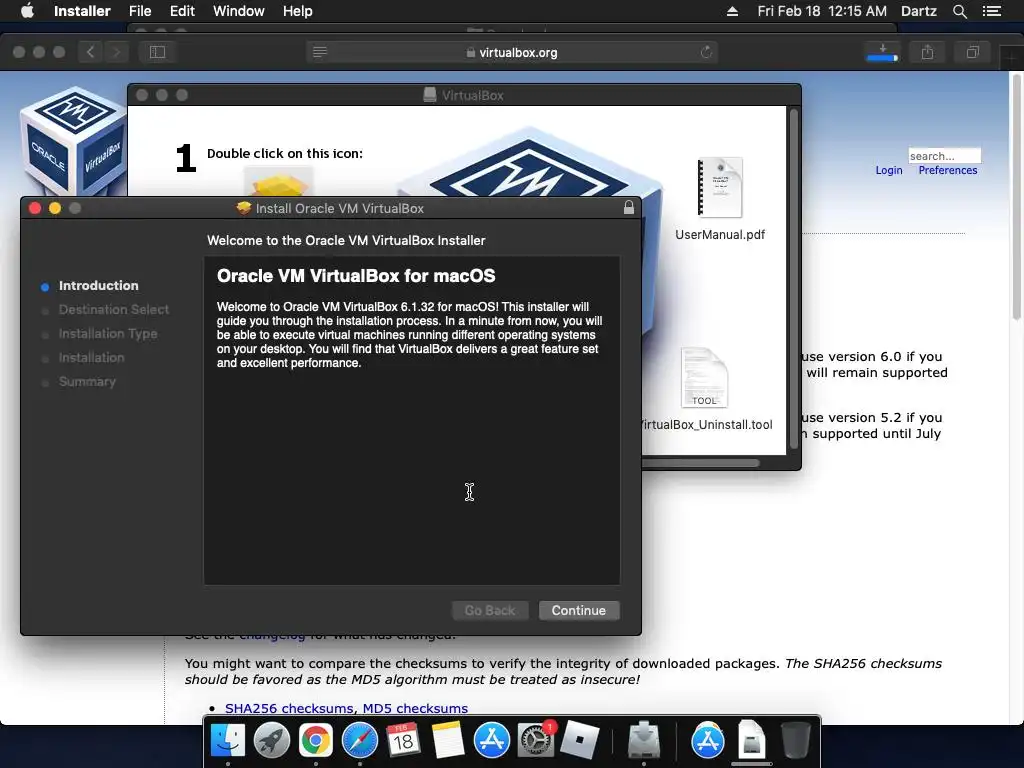Open the Downloads stack in Dock
The image size is (1024, 768).
752,741
